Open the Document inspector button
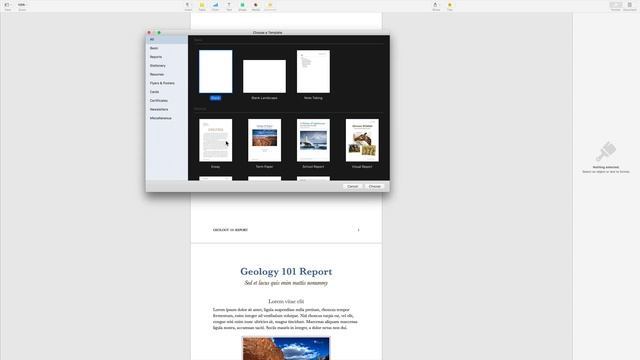This screenshot has height=360, width=640. tap(629, 5)
